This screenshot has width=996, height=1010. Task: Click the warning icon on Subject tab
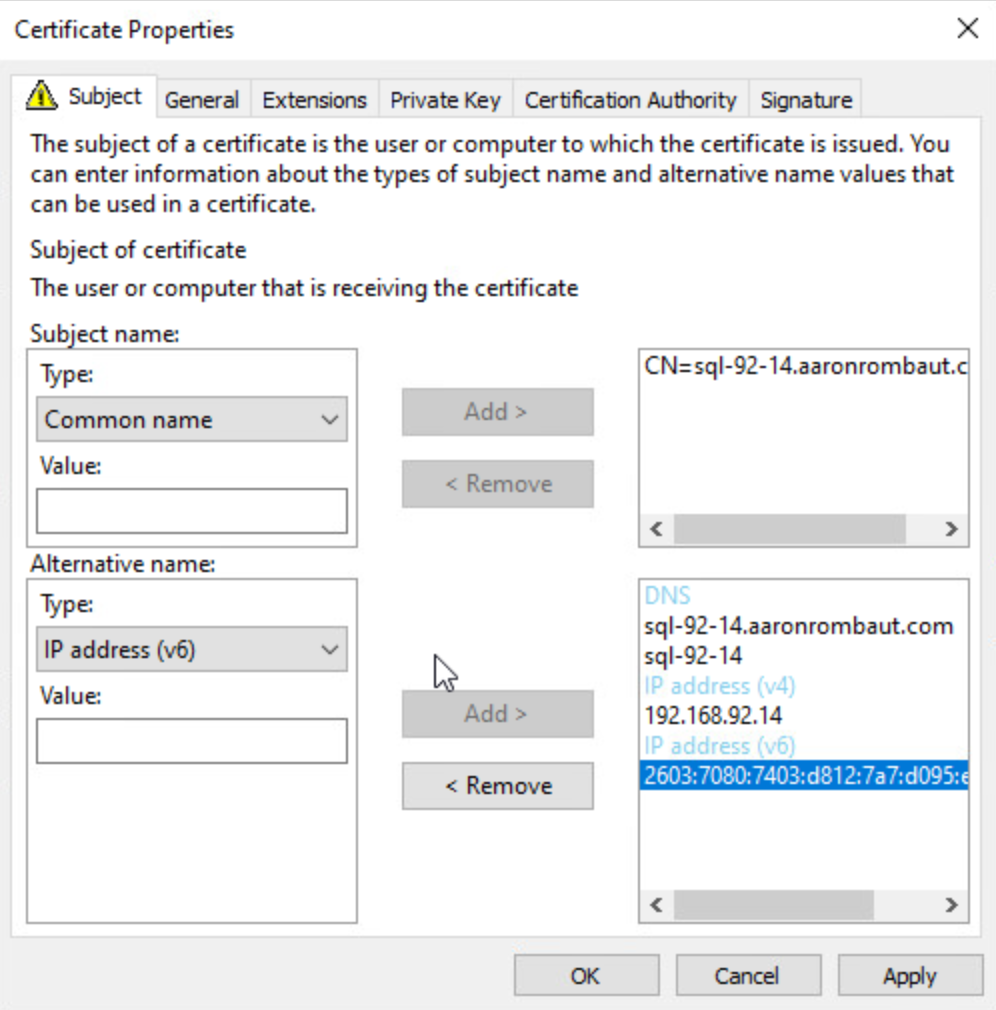tap(43, 97)
